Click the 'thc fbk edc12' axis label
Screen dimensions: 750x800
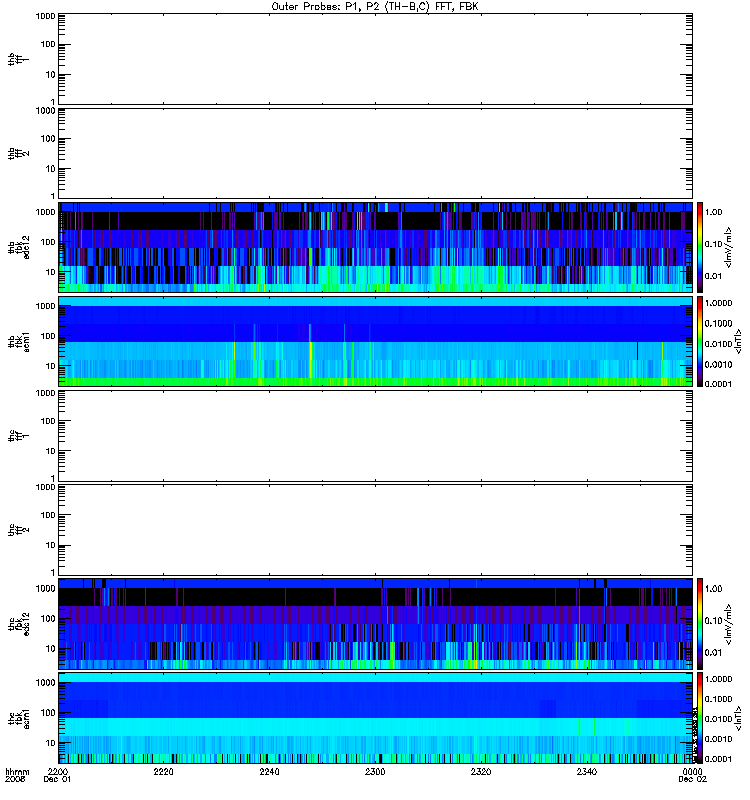[19, 624]
